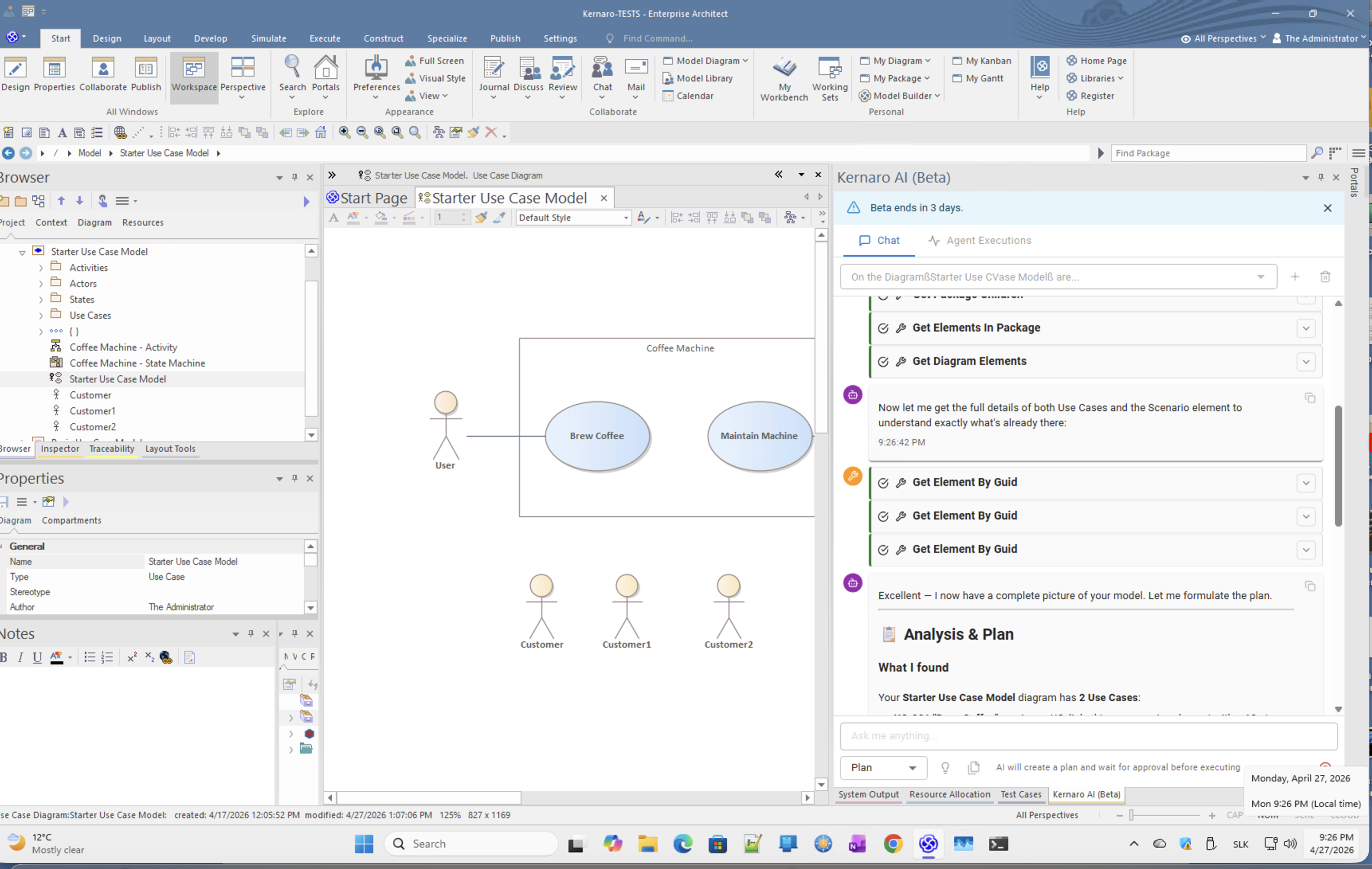Open the Plan mode dropdown

click(884, 768)
